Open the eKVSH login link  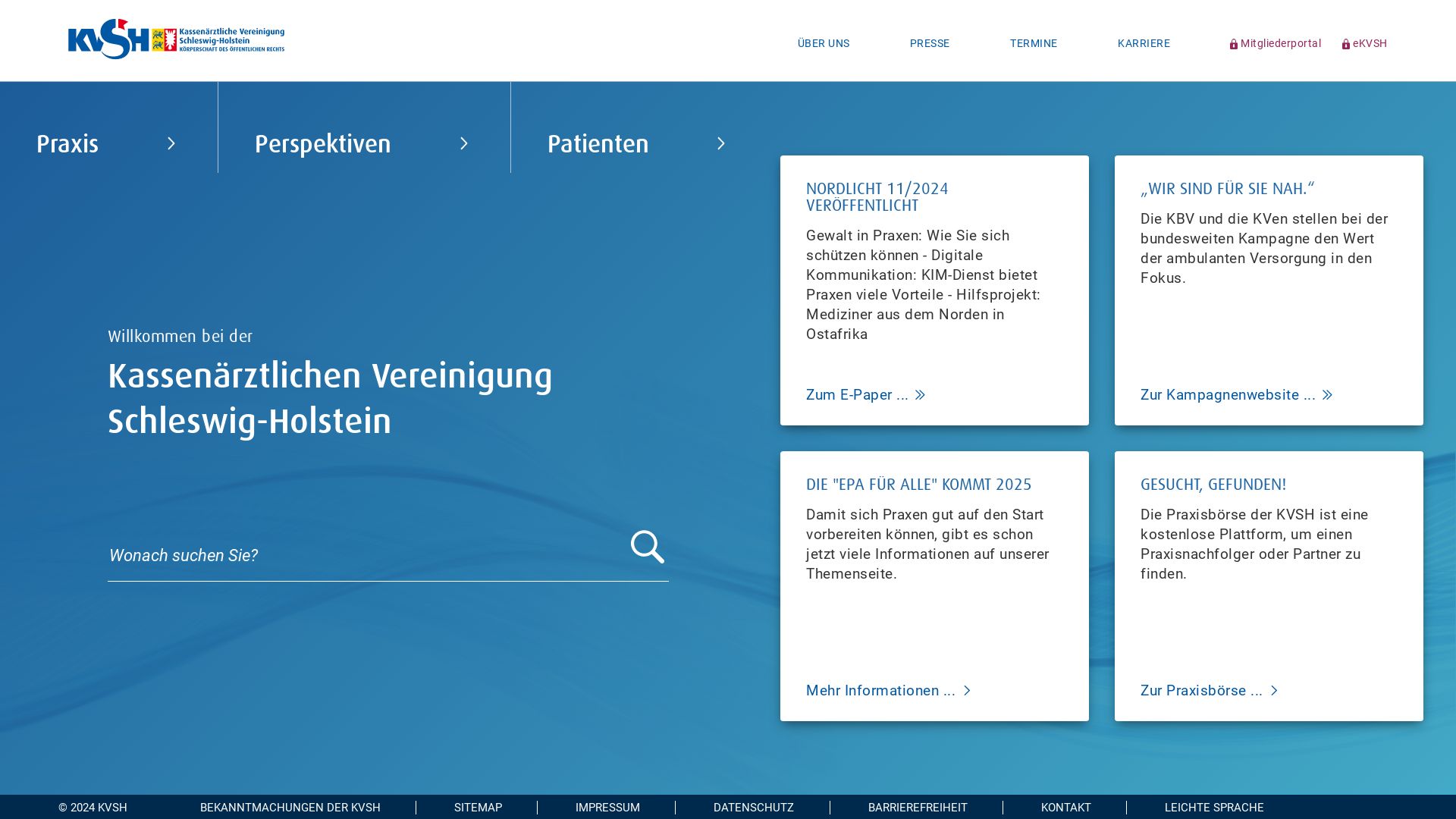1364,43
